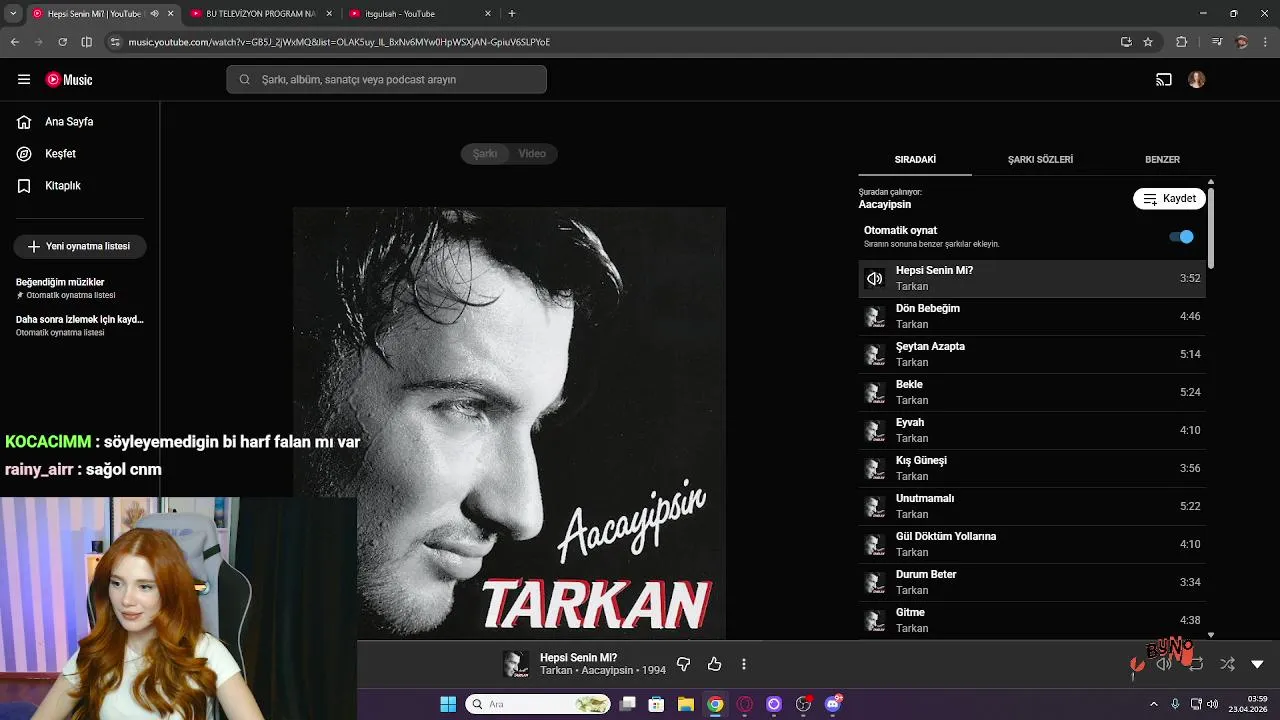Open Chrome extensions puzzle icon
Image resolution: width=1280 pixels, height=720 pixels.
pyautogui.click(x=1182, y=42)
